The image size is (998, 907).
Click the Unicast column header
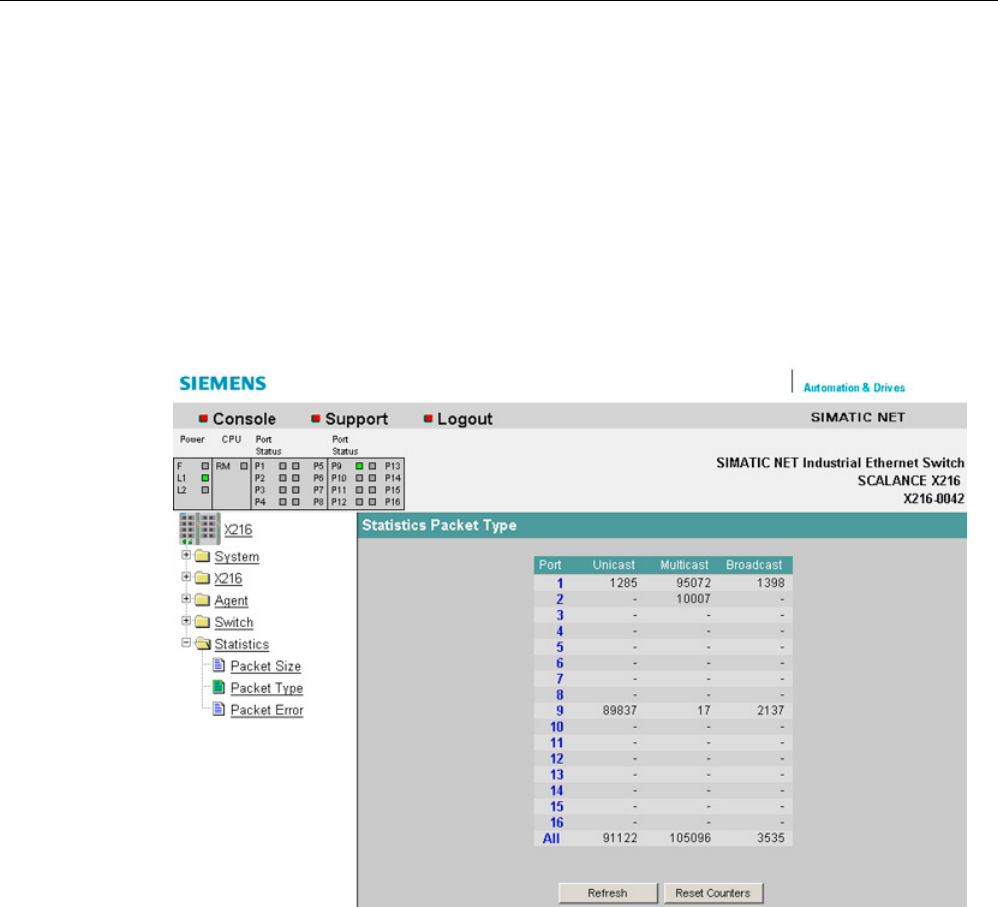pos(614,565)
